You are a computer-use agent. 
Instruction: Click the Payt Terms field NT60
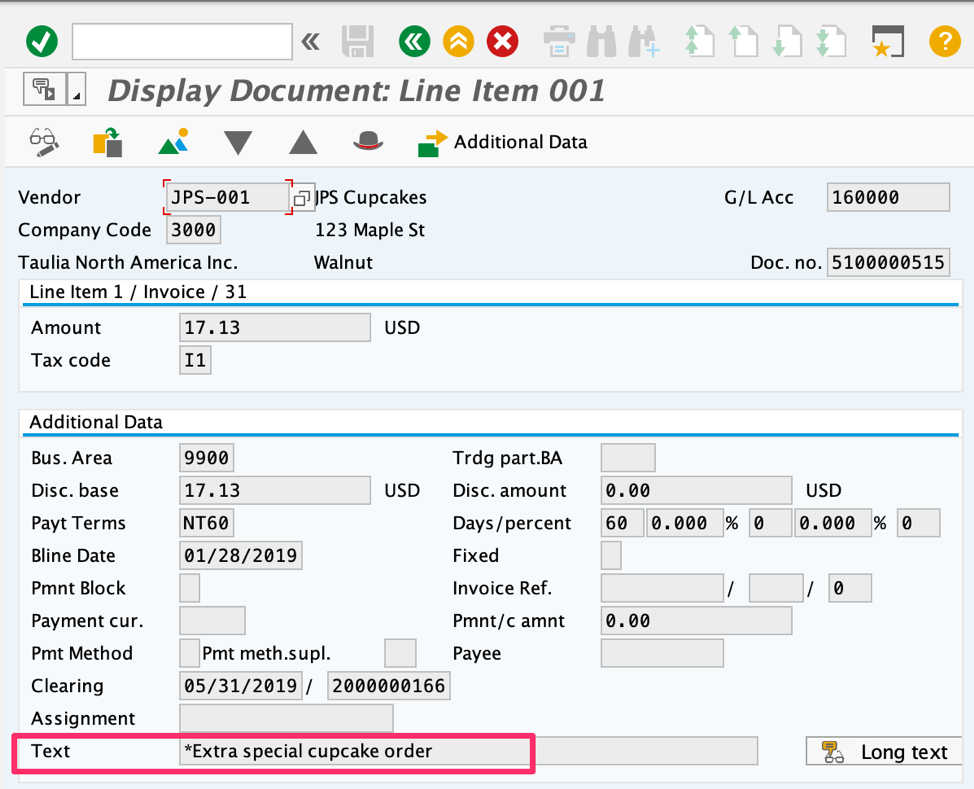click(x=206, y=523)
